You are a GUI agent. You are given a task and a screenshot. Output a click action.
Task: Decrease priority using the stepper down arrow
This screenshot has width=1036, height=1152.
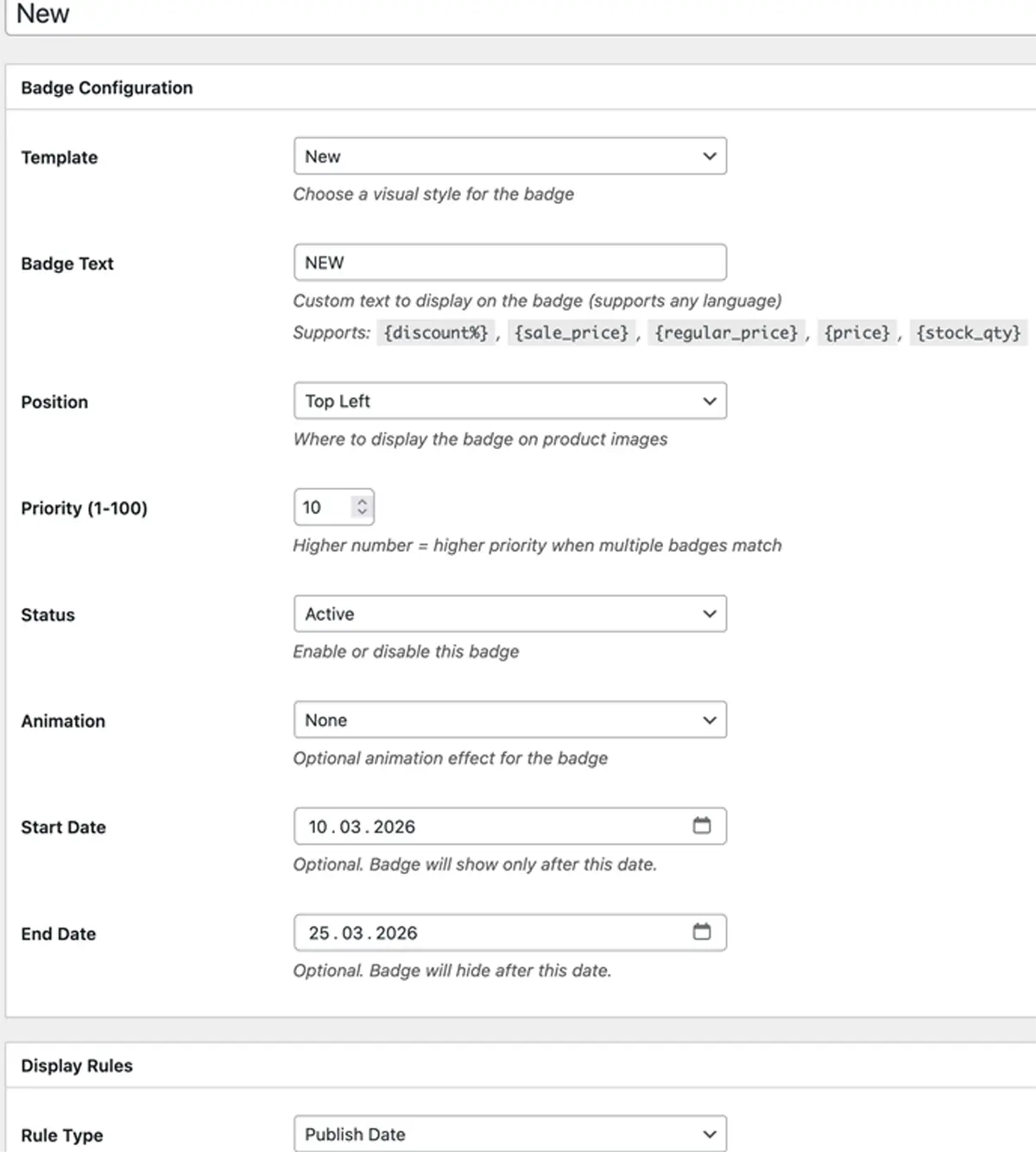[x=360, y=513]
